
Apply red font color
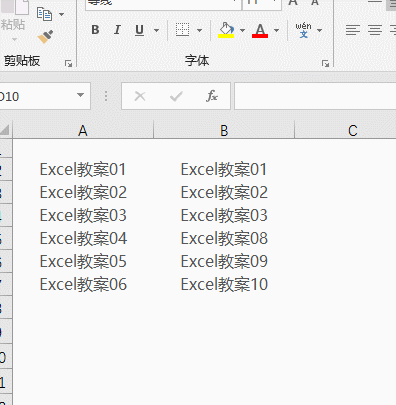pyautogui.click(x=260, y=30)
